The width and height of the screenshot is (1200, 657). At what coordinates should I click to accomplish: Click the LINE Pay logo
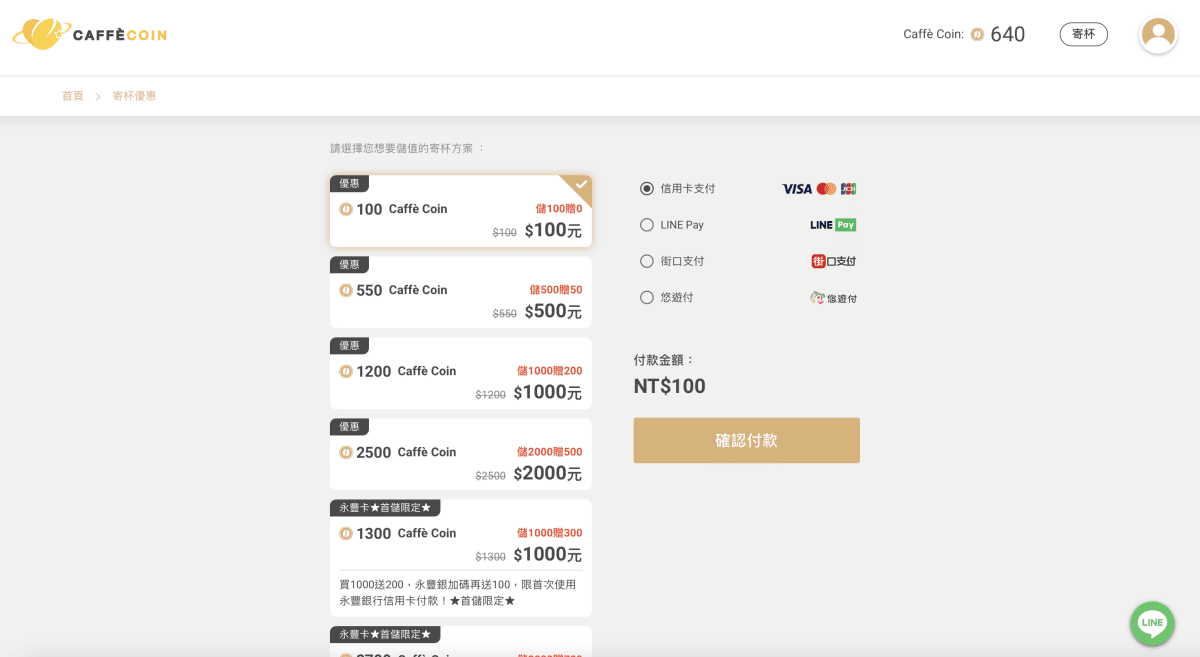(x=833, y=225)
